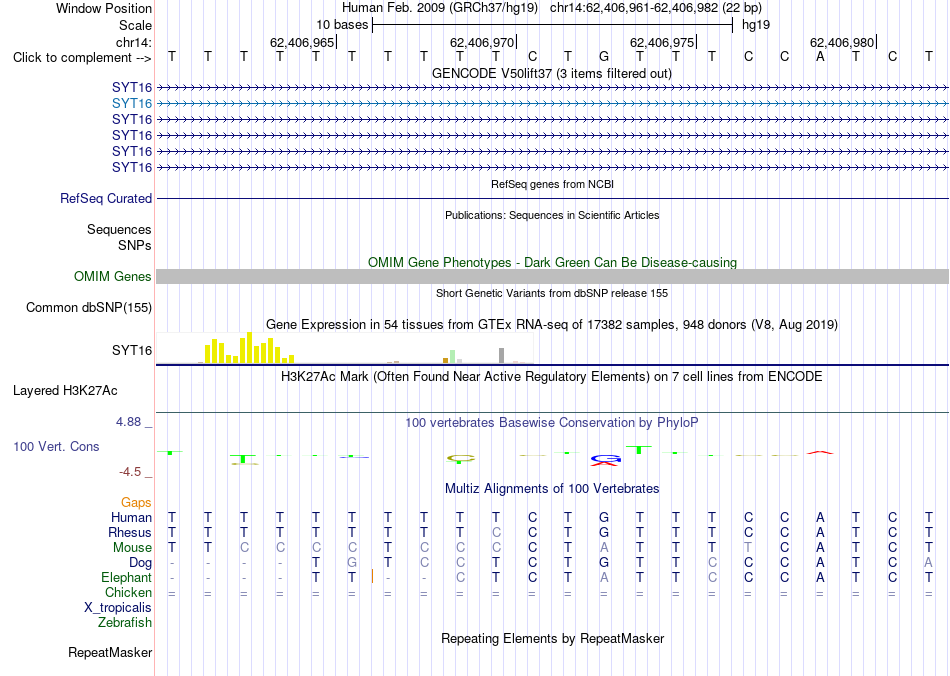Select the Chicken species label
Image resolution: width=950 pixels, height=676 pixels.
click(x=128, y=593)
